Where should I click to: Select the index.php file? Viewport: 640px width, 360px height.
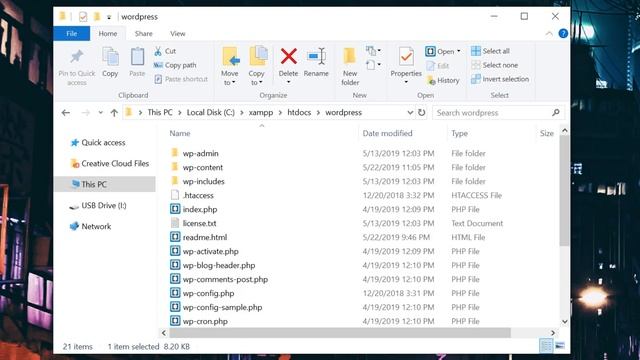coord(194,209)
